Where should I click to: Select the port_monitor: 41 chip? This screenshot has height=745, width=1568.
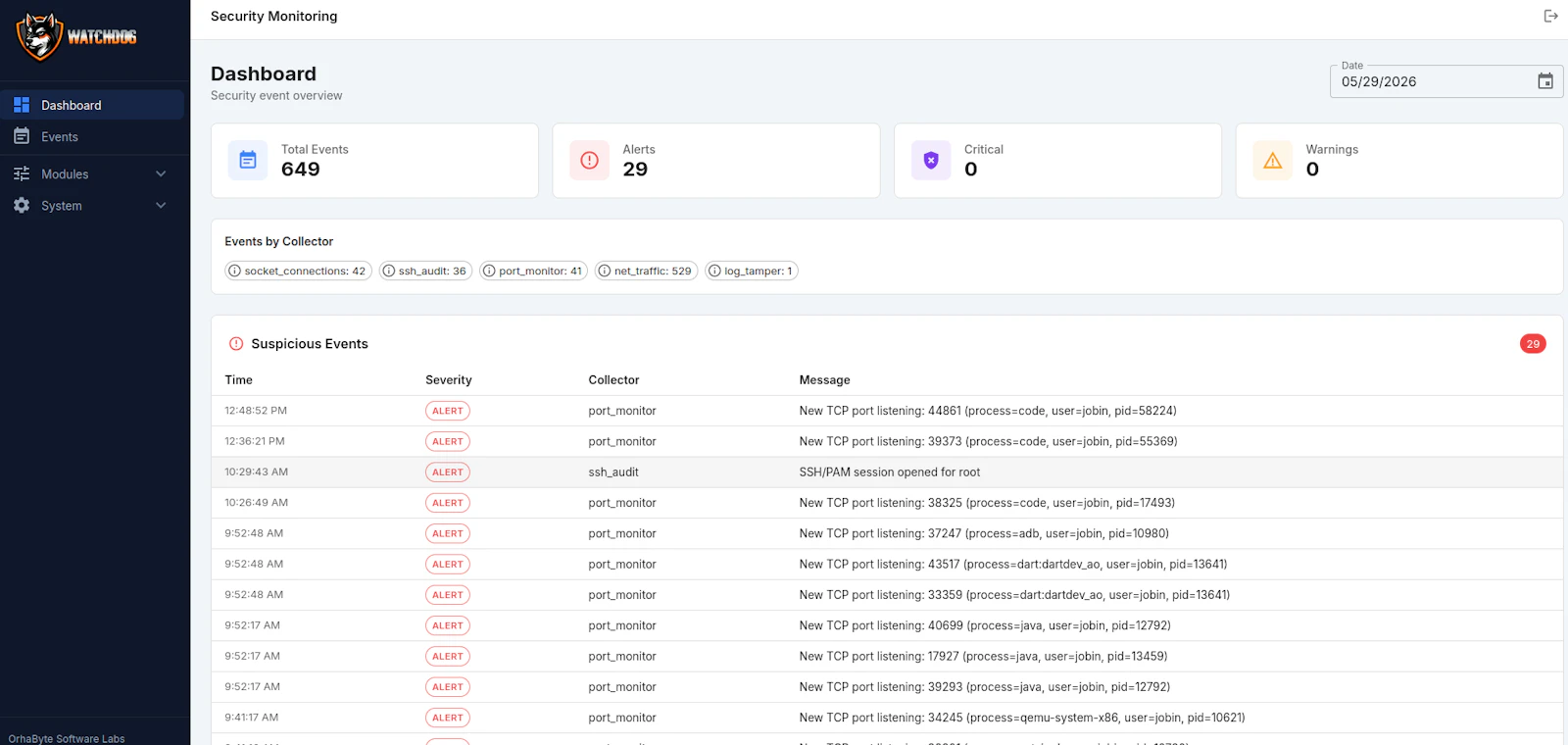[534, 271]
